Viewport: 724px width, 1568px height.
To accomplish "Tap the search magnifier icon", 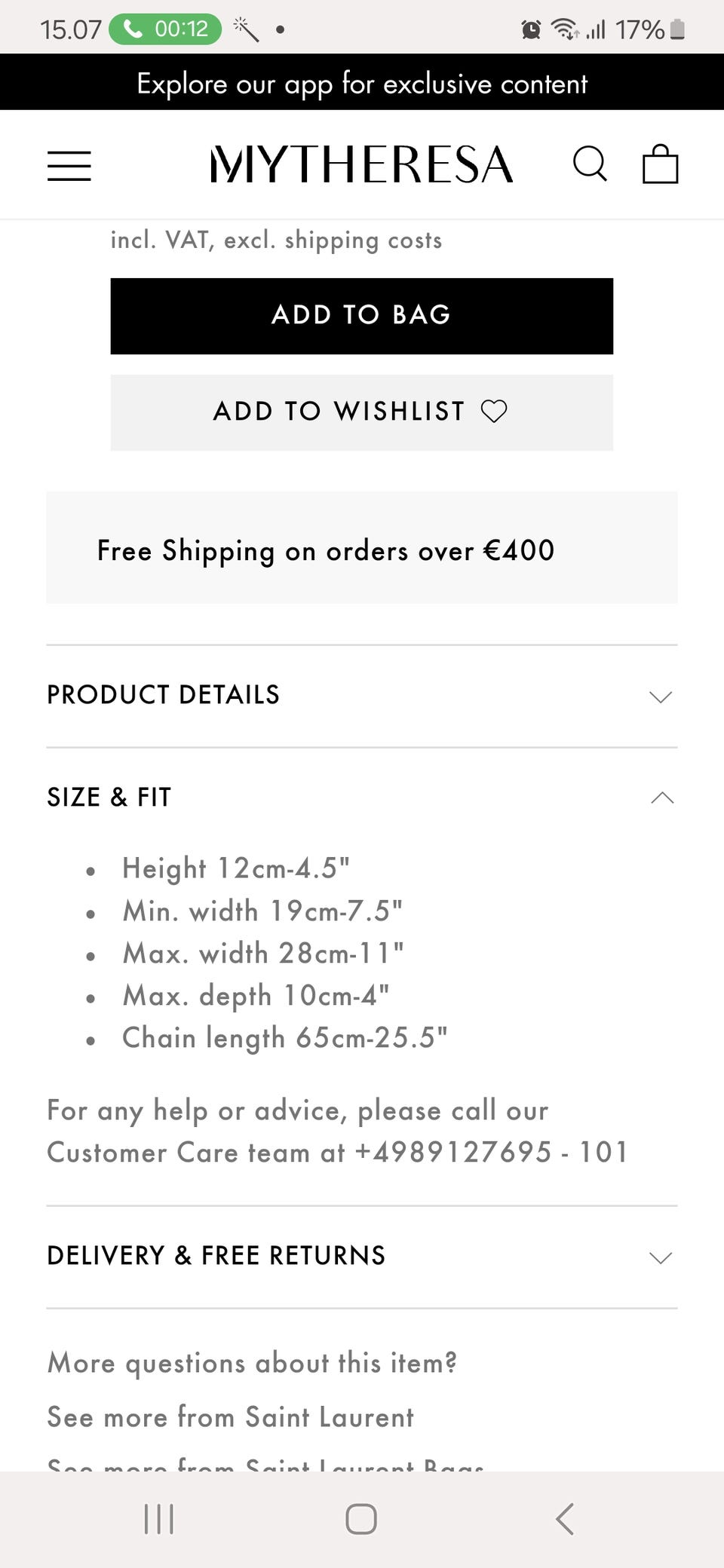I will (590, 164).
